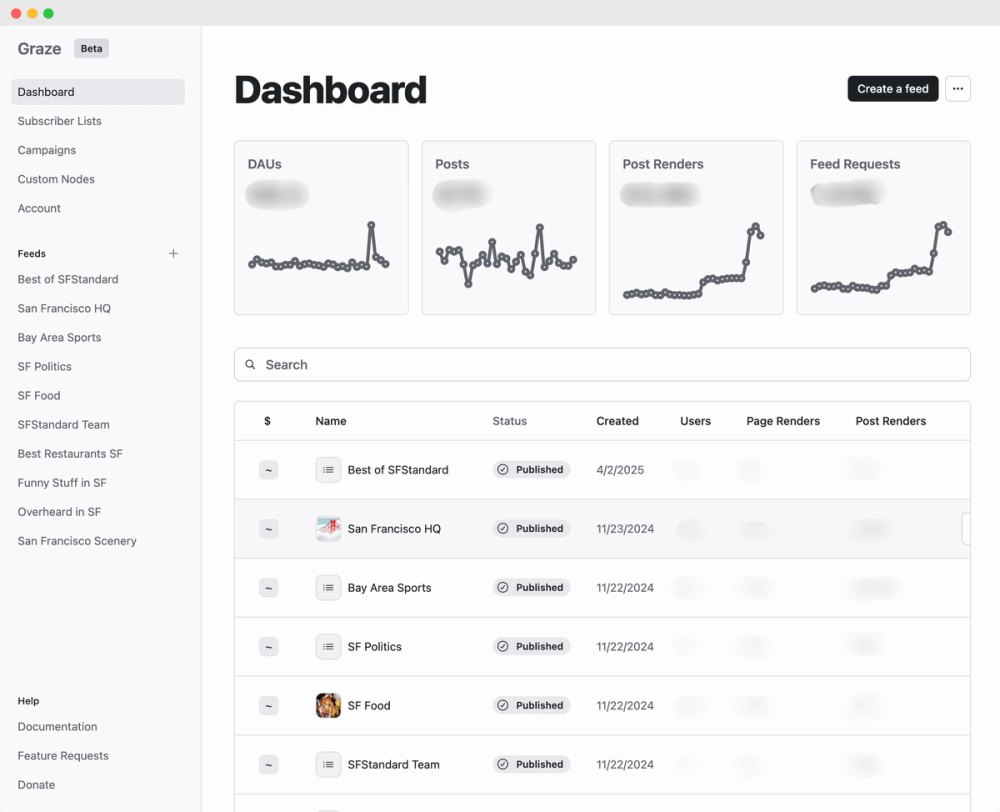Click the SF Food feed thumbnail image

pos(328,705)
